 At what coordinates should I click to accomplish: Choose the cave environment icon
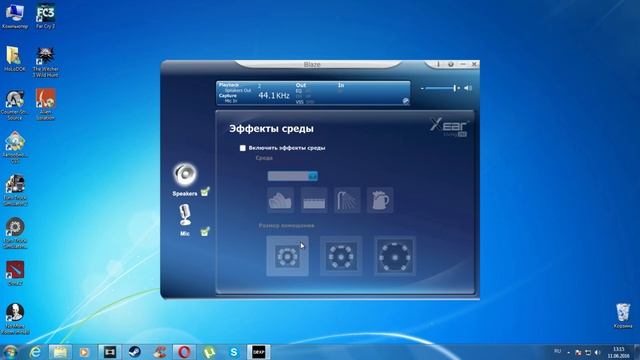click(x=280, y=200)
